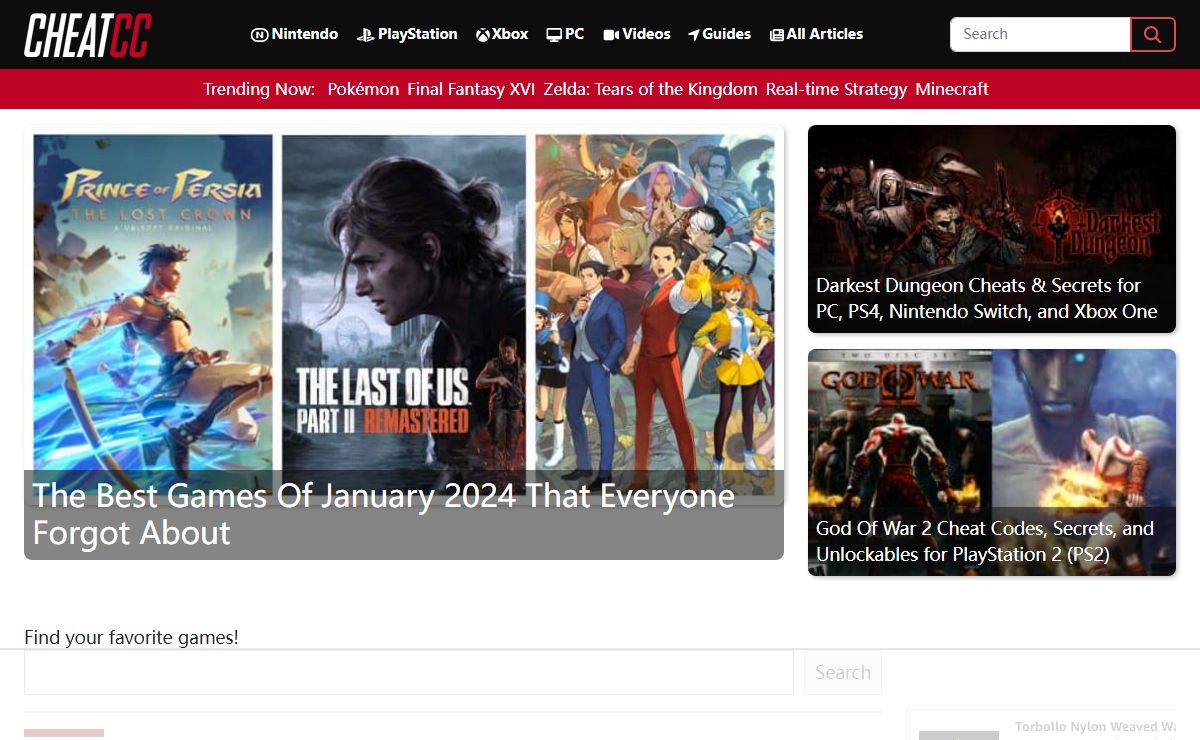Open the Nintendo section
This screenshot has width=1200, height=740.
coord(294,34)
